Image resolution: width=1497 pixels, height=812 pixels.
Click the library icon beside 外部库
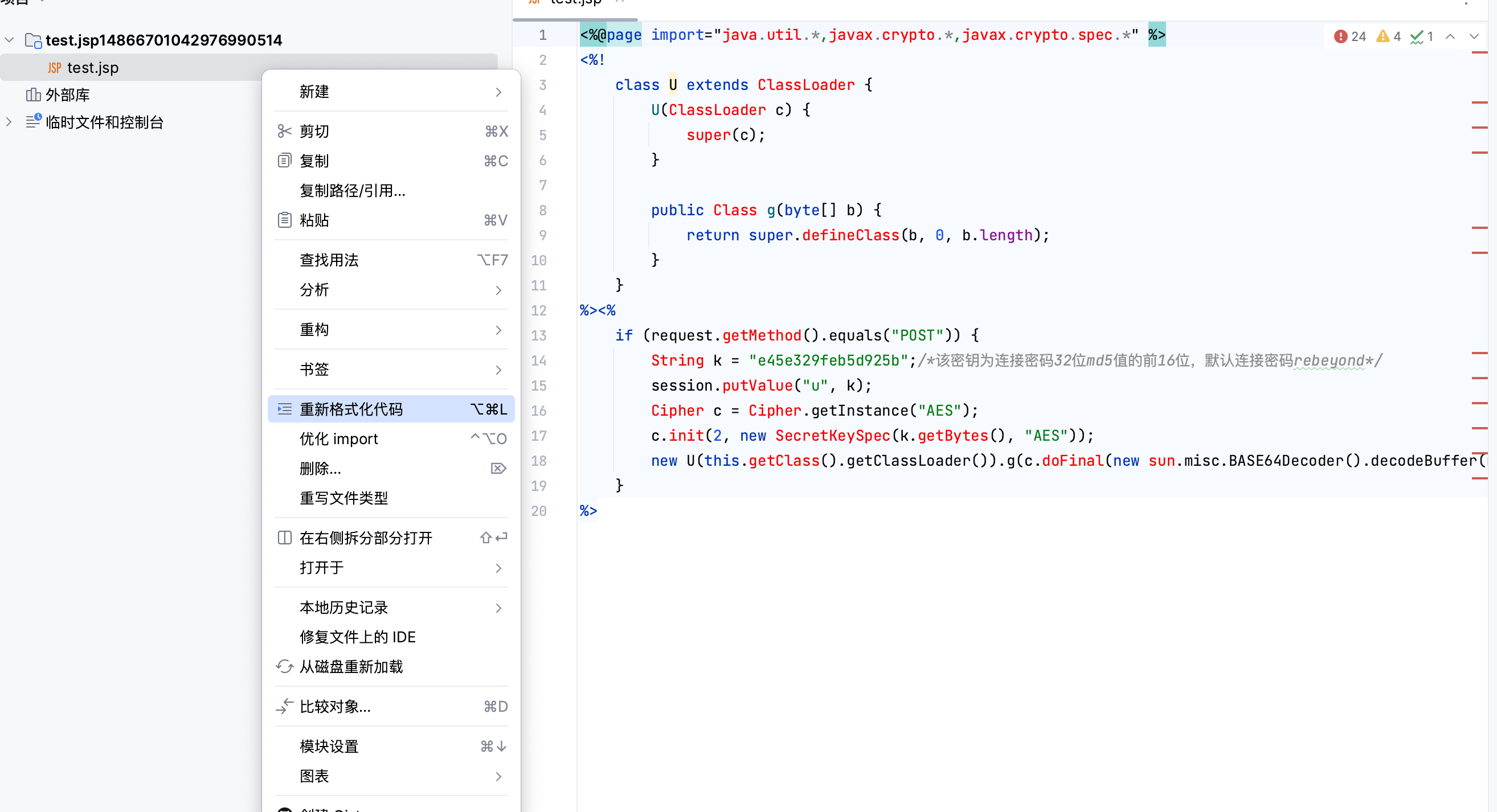(33, 95)
